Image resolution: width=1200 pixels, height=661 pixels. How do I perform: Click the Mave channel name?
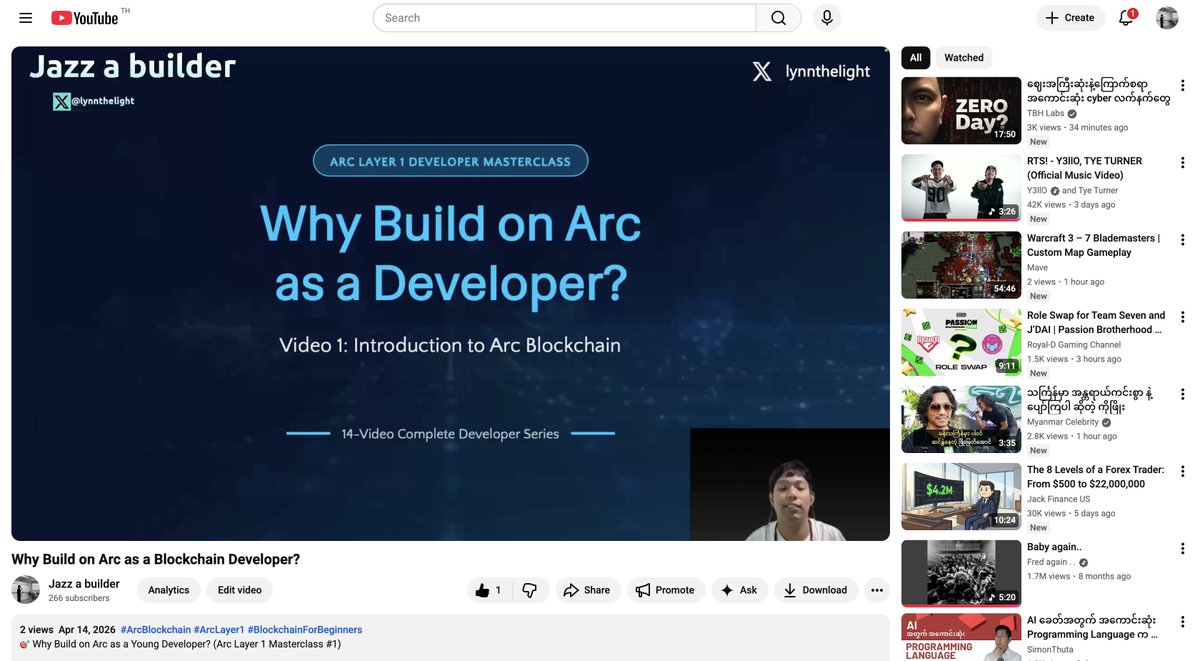pos(1038,267)
